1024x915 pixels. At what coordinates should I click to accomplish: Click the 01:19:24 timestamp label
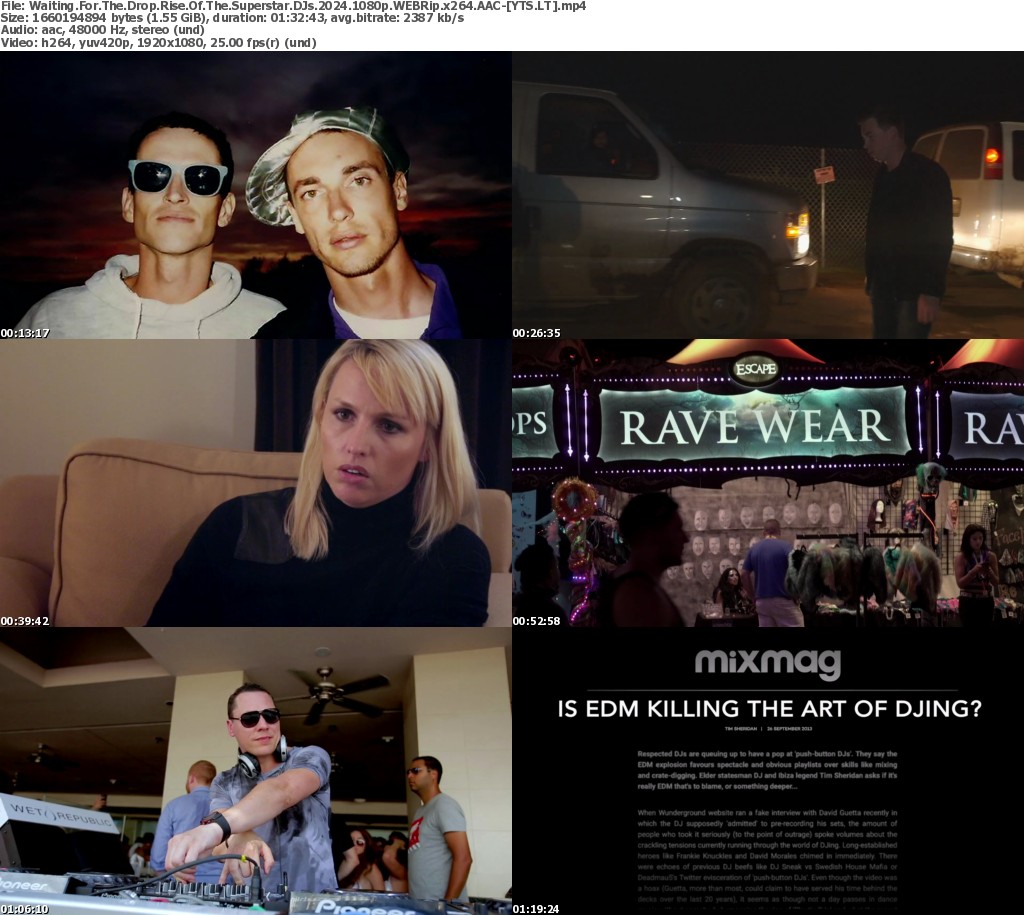point(536,909)
